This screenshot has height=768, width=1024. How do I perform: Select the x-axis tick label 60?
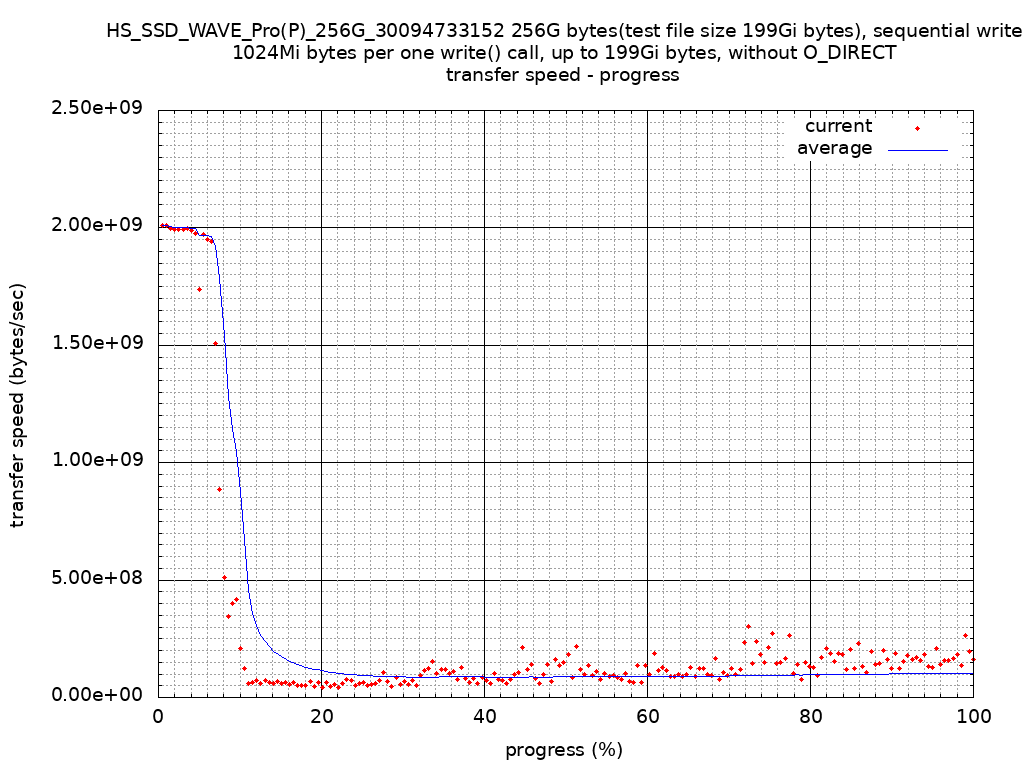click(647, 716)
